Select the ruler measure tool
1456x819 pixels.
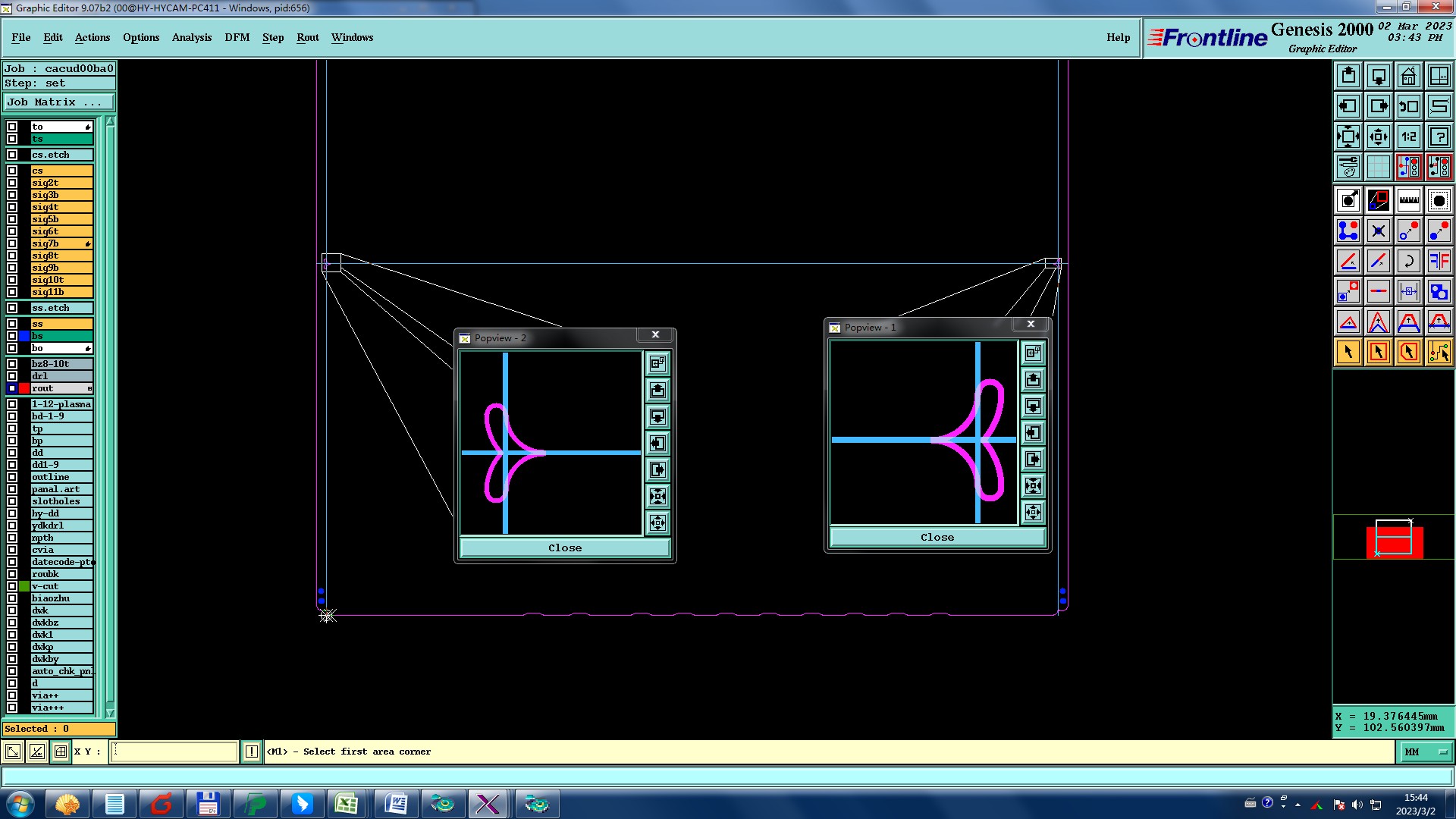click(1408, 200)
